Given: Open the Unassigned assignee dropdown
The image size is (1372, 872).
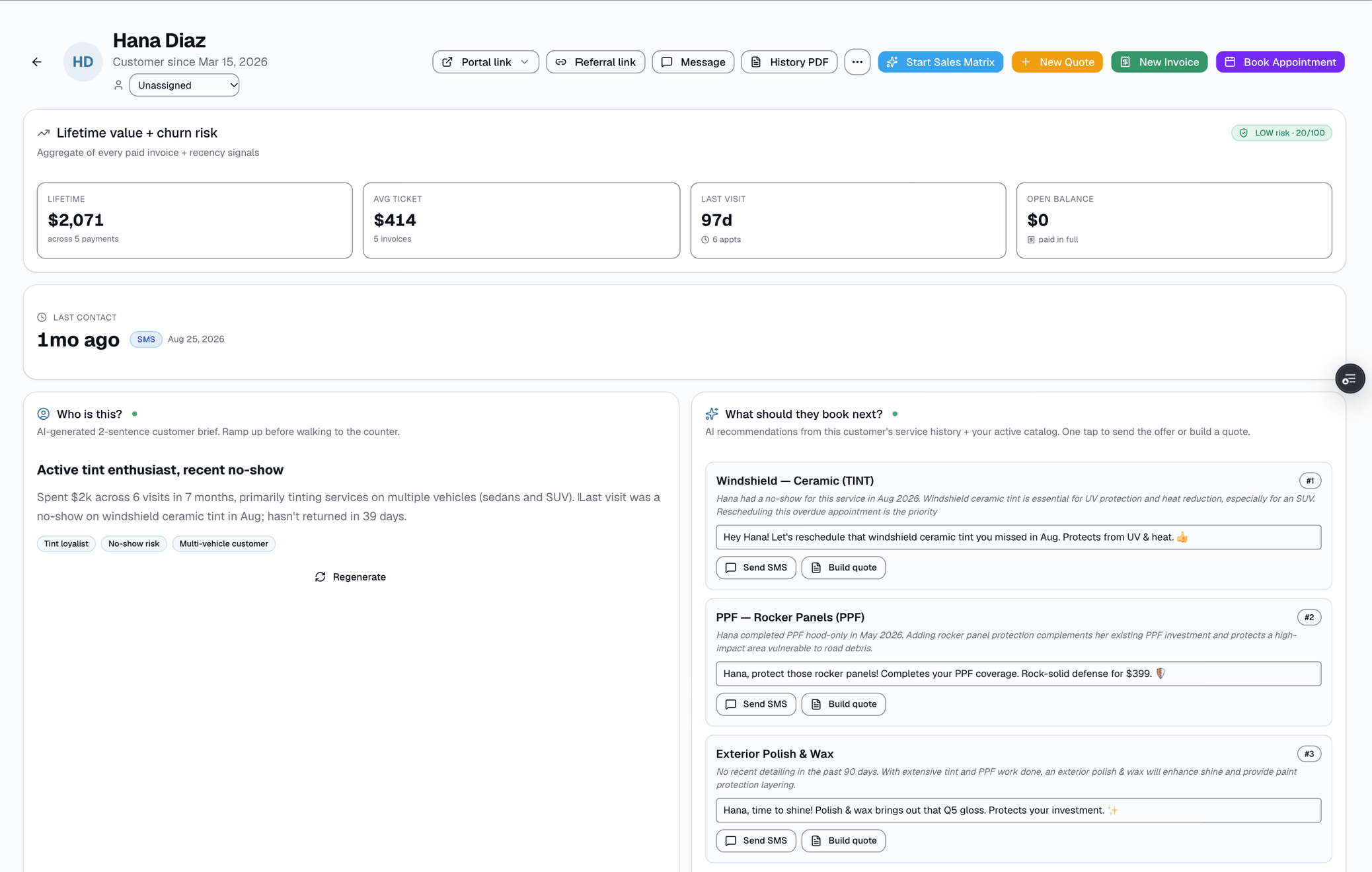Looking at the screenshot, I should tap(184, 85).
